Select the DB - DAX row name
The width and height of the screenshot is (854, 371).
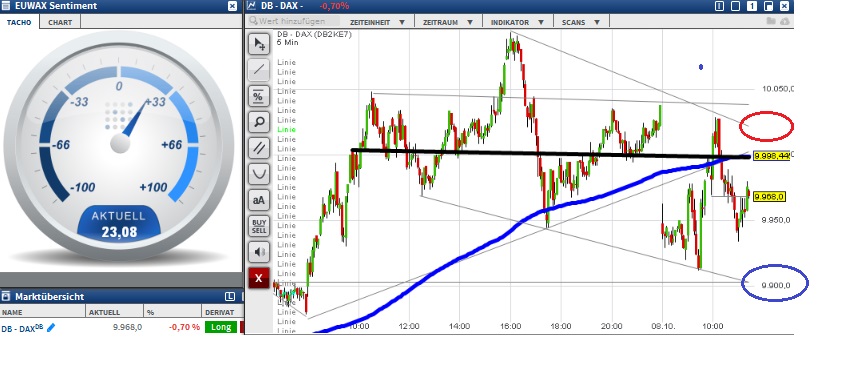(22, 328)
